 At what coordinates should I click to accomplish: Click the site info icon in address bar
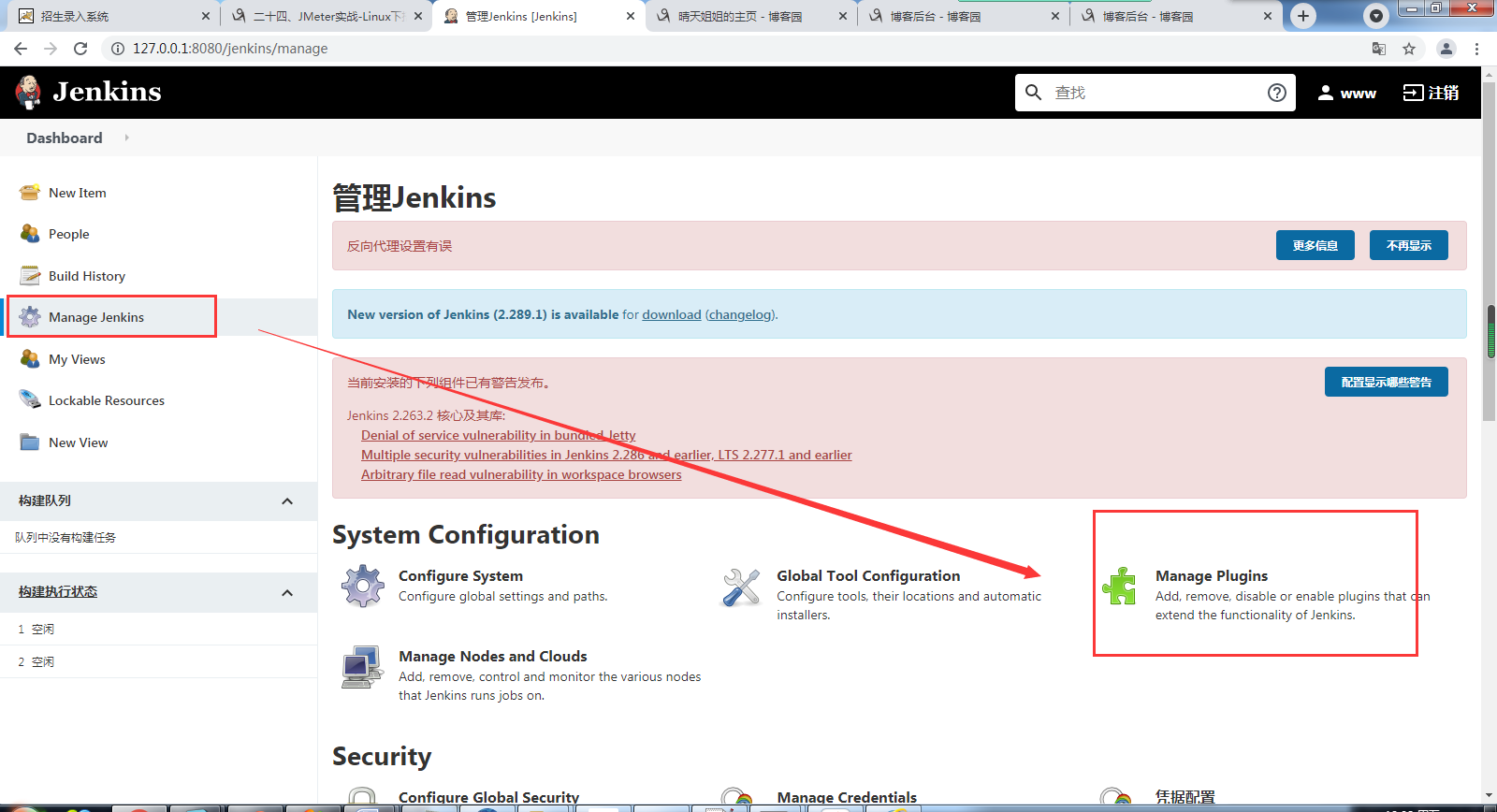point(118,49)
